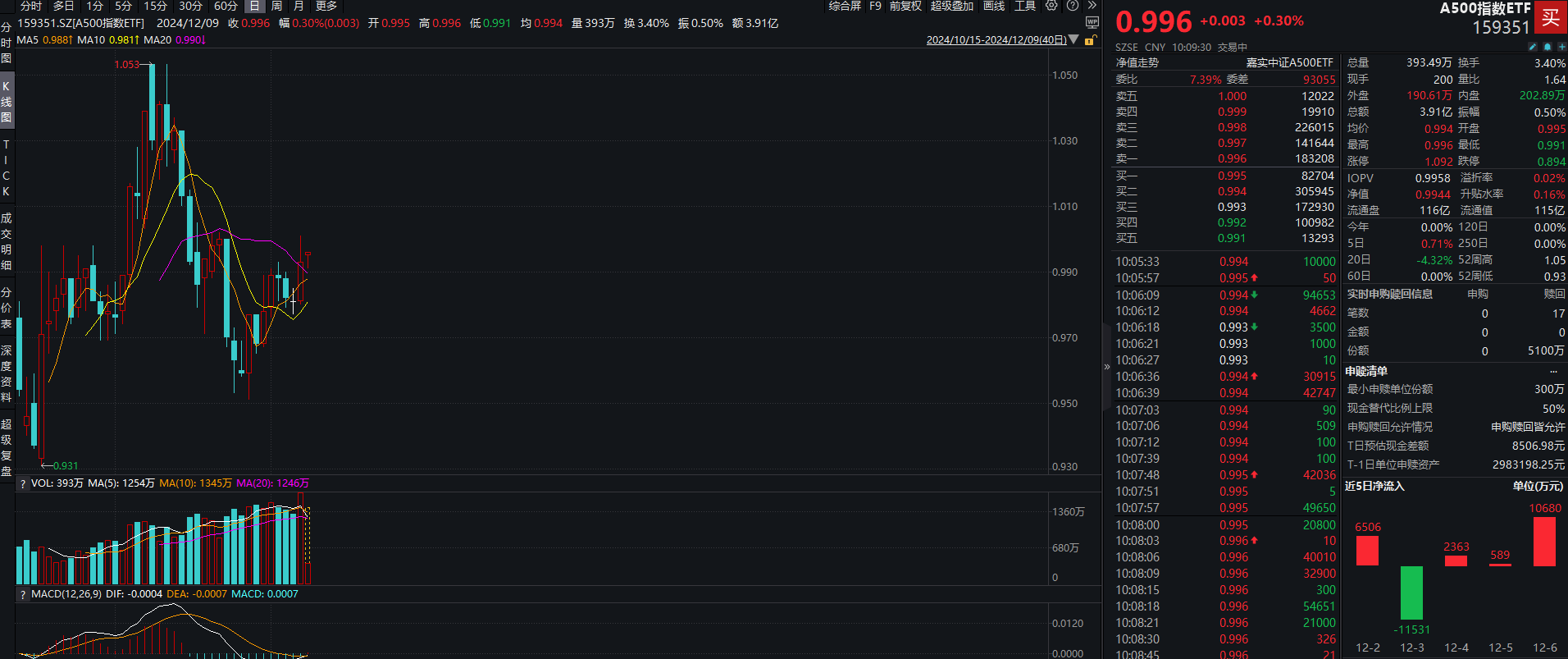Click the 综合屏 button
The width and height of the screenshot is (1568, 659).
845,6
